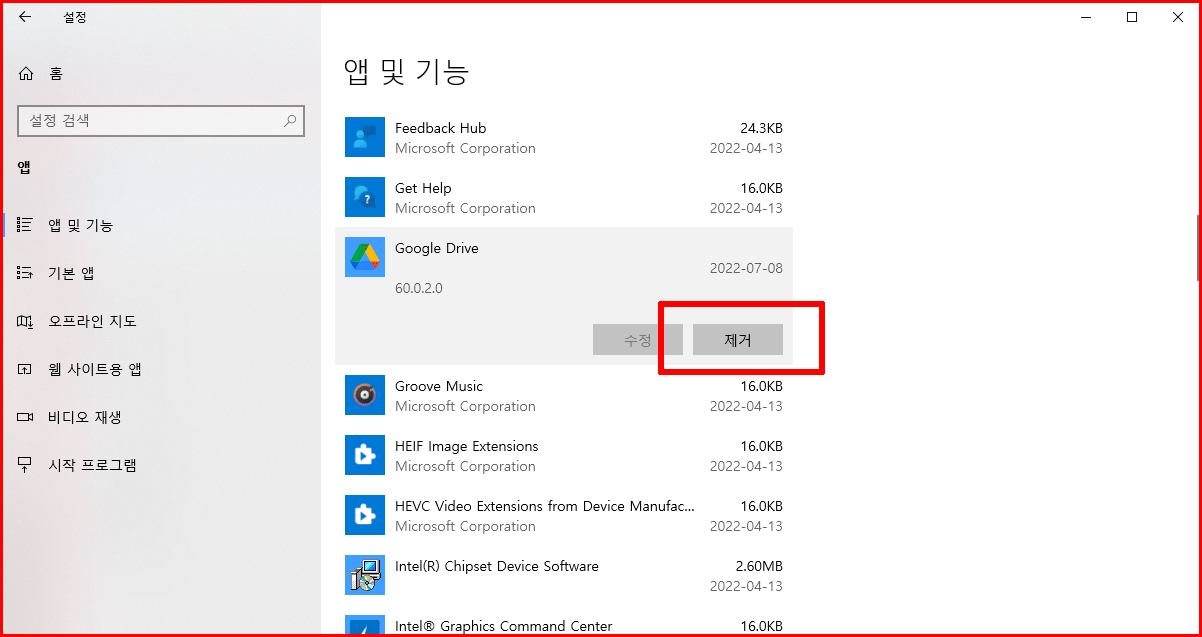The width and height of the screenshot is (1202, 637).
Task: Click the back arrow in Settings
Action: tap(25, 17)
